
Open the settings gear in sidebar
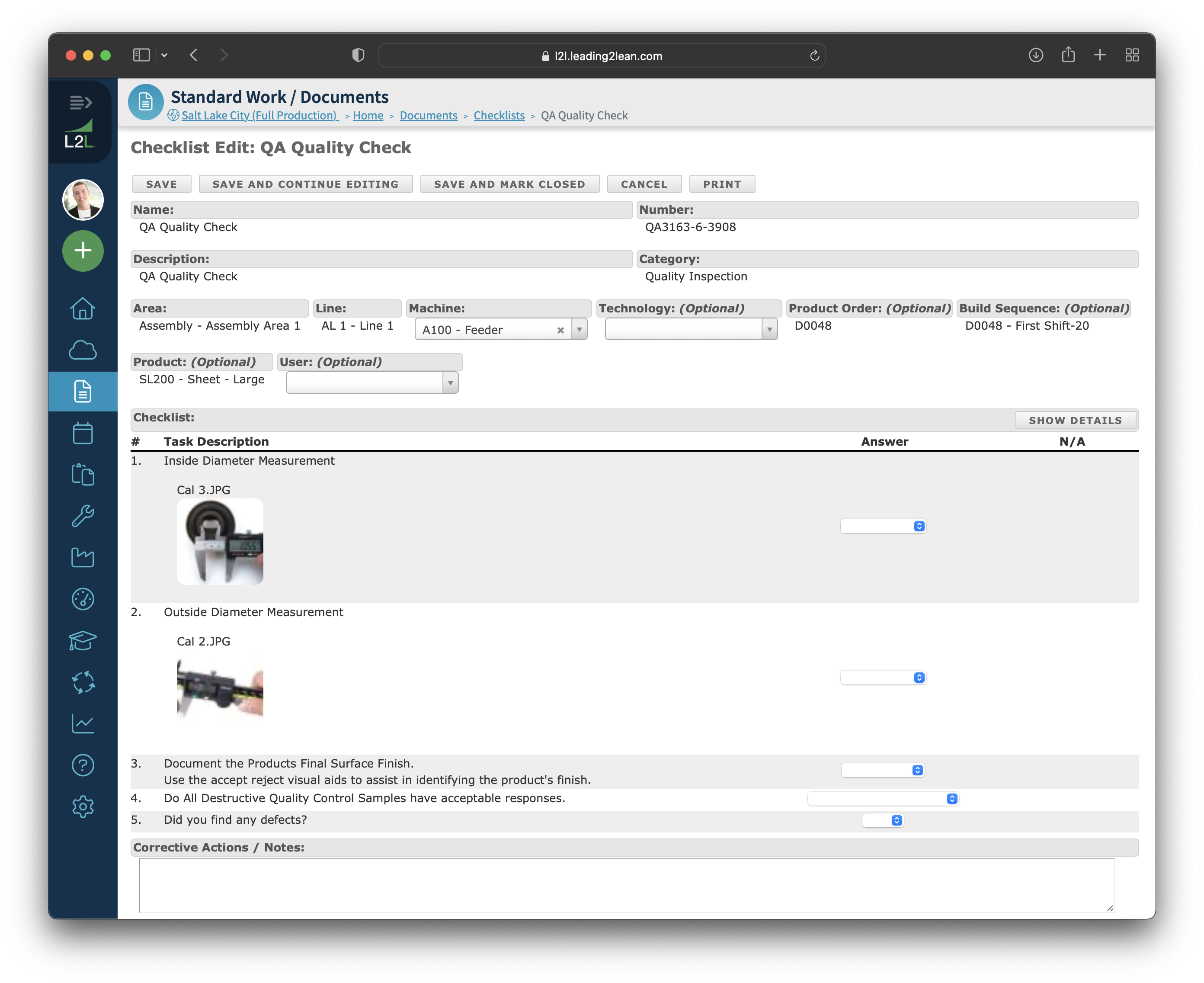83,806
